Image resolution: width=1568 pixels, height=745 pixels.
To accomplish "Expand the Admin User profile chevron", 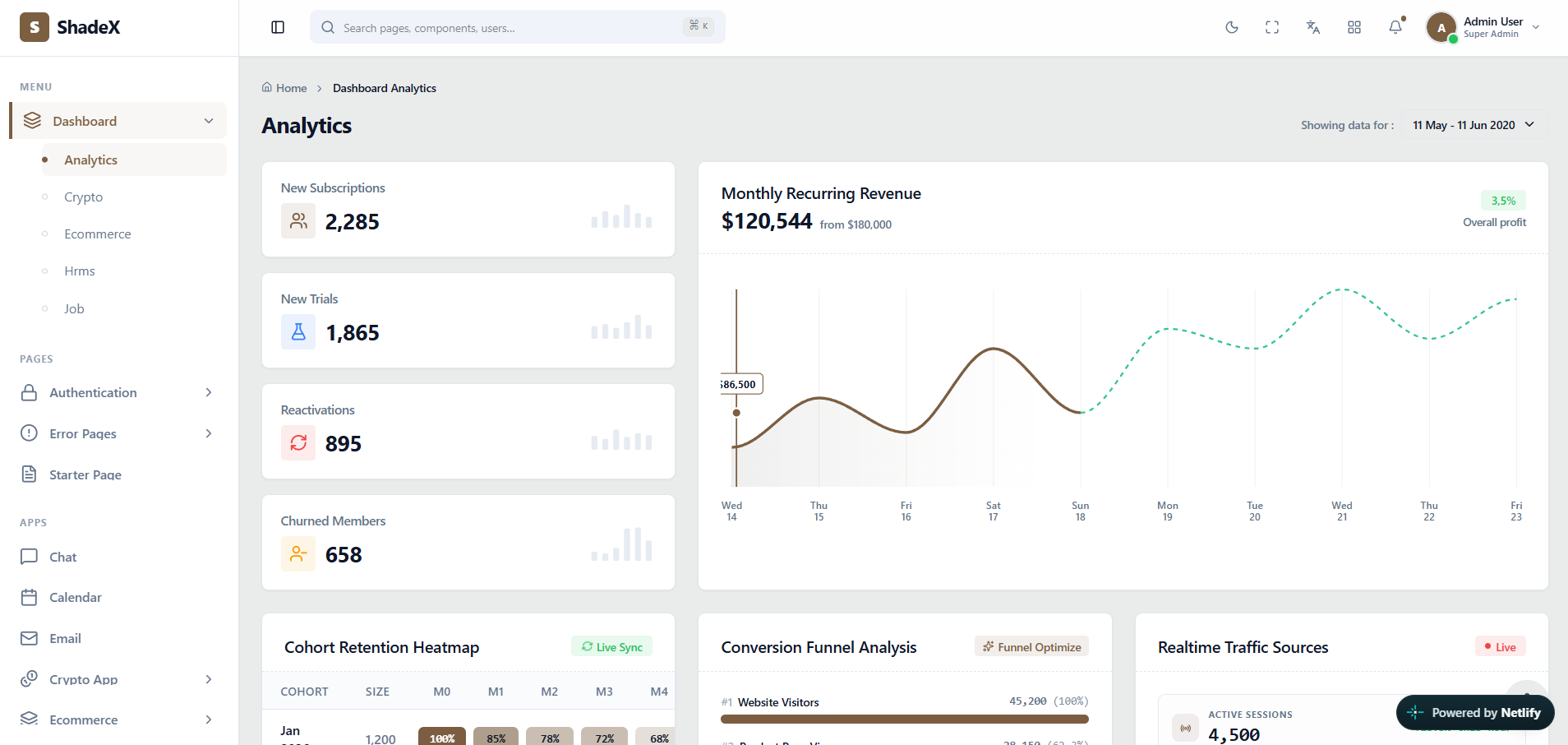I will pos(1536,27).
